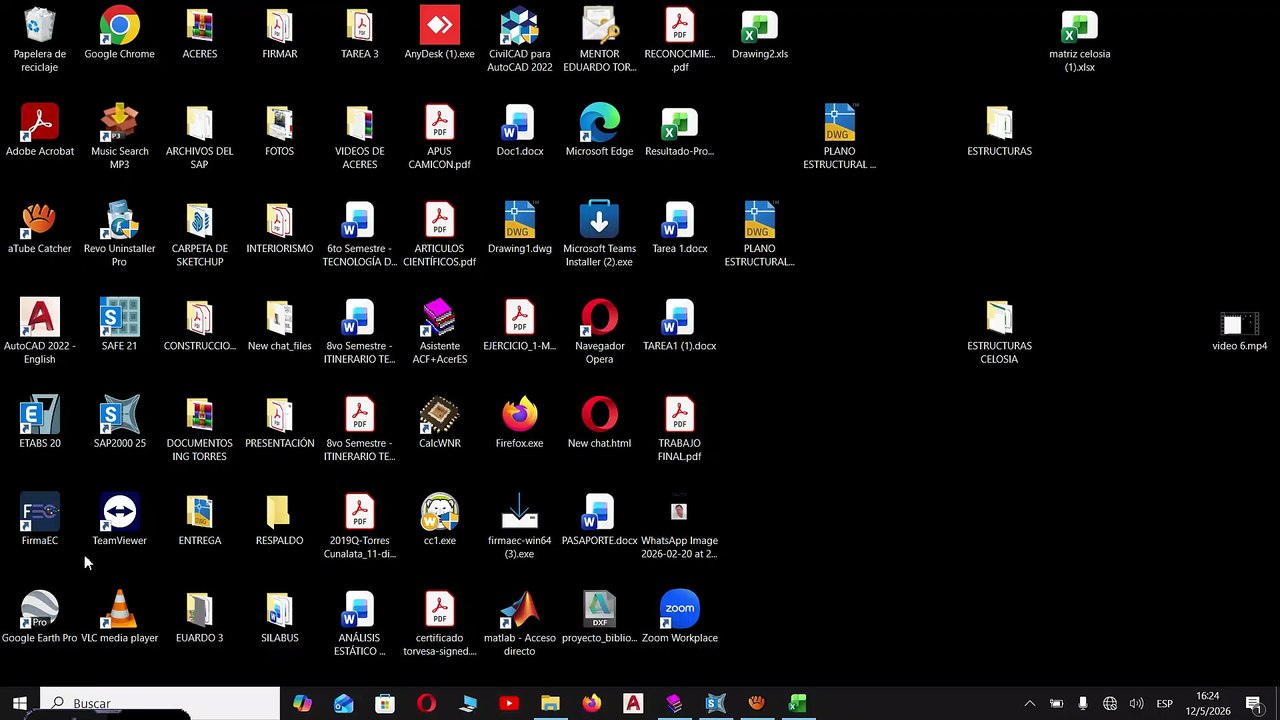Select the TeamViewer desktop shortcut
Image resolution: width=1280 pixels, height=720 pixels.
pos(120,520)
